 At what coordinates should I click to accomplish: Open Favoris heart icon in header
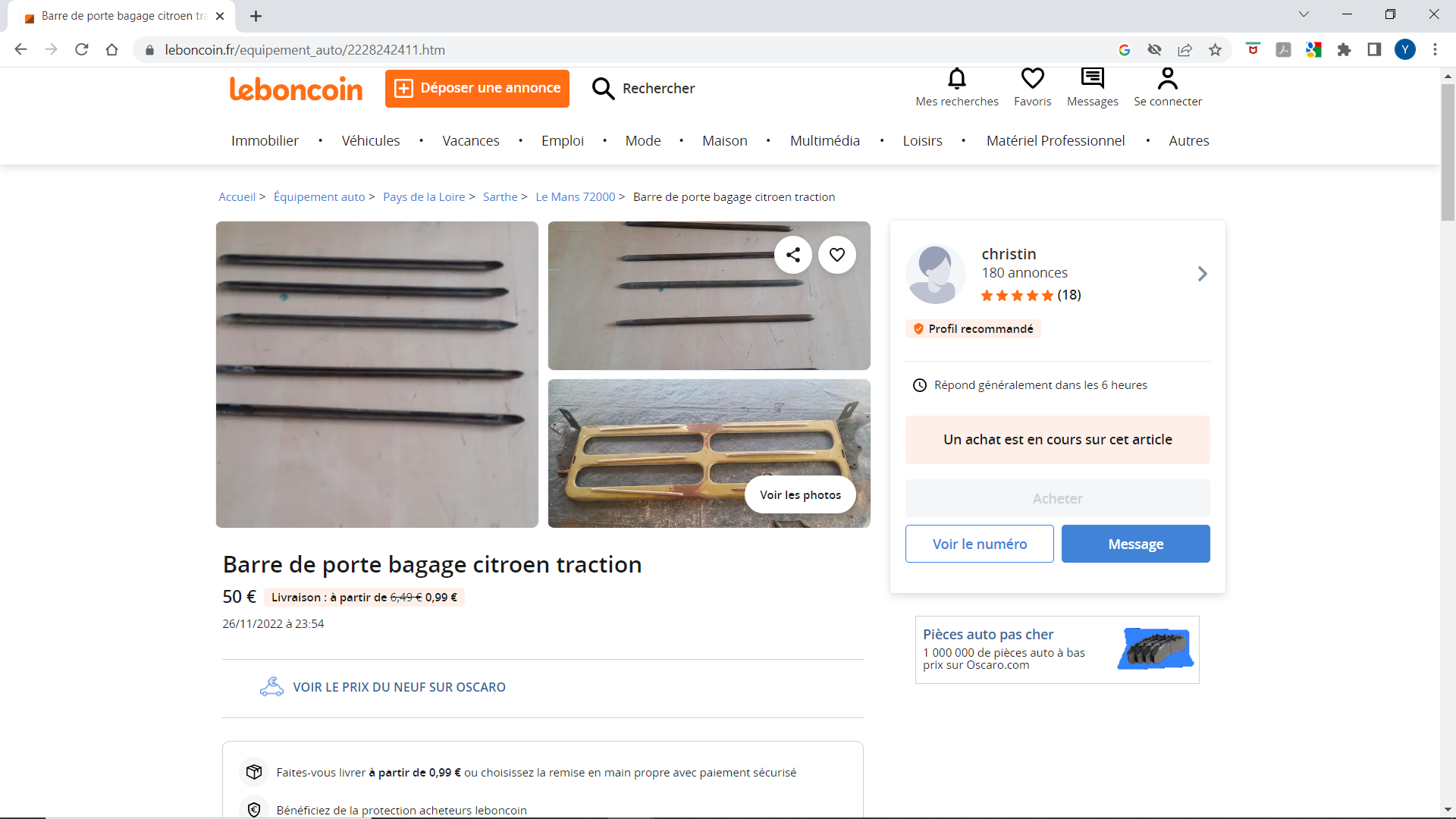click(1032, 78)
